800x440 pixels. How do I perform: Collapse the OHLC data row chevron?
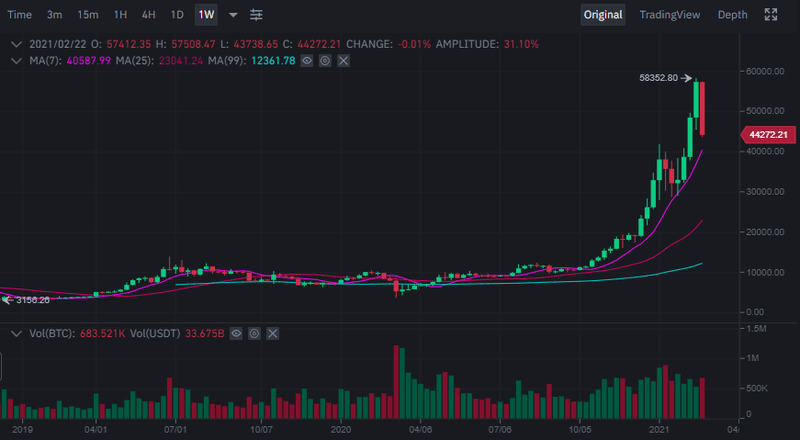16,44
